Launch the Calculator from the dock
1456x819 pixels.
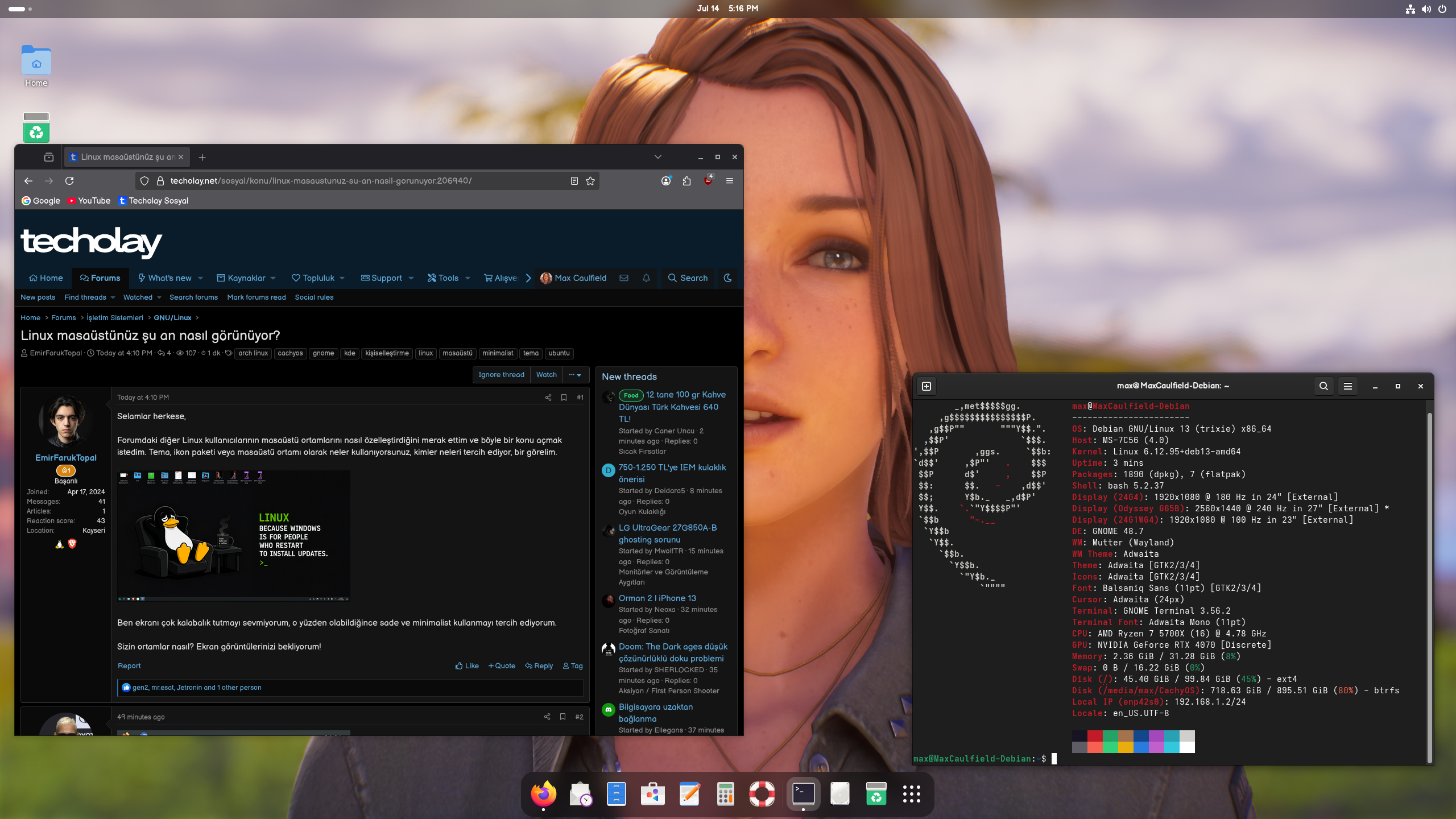[x=726, y=793]
